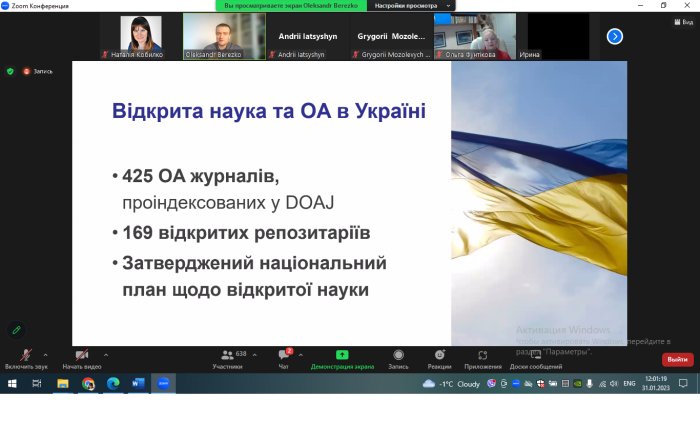Open the Чат chat panel
The width and height of the screenshot is (700, 442).
(284, 359)
